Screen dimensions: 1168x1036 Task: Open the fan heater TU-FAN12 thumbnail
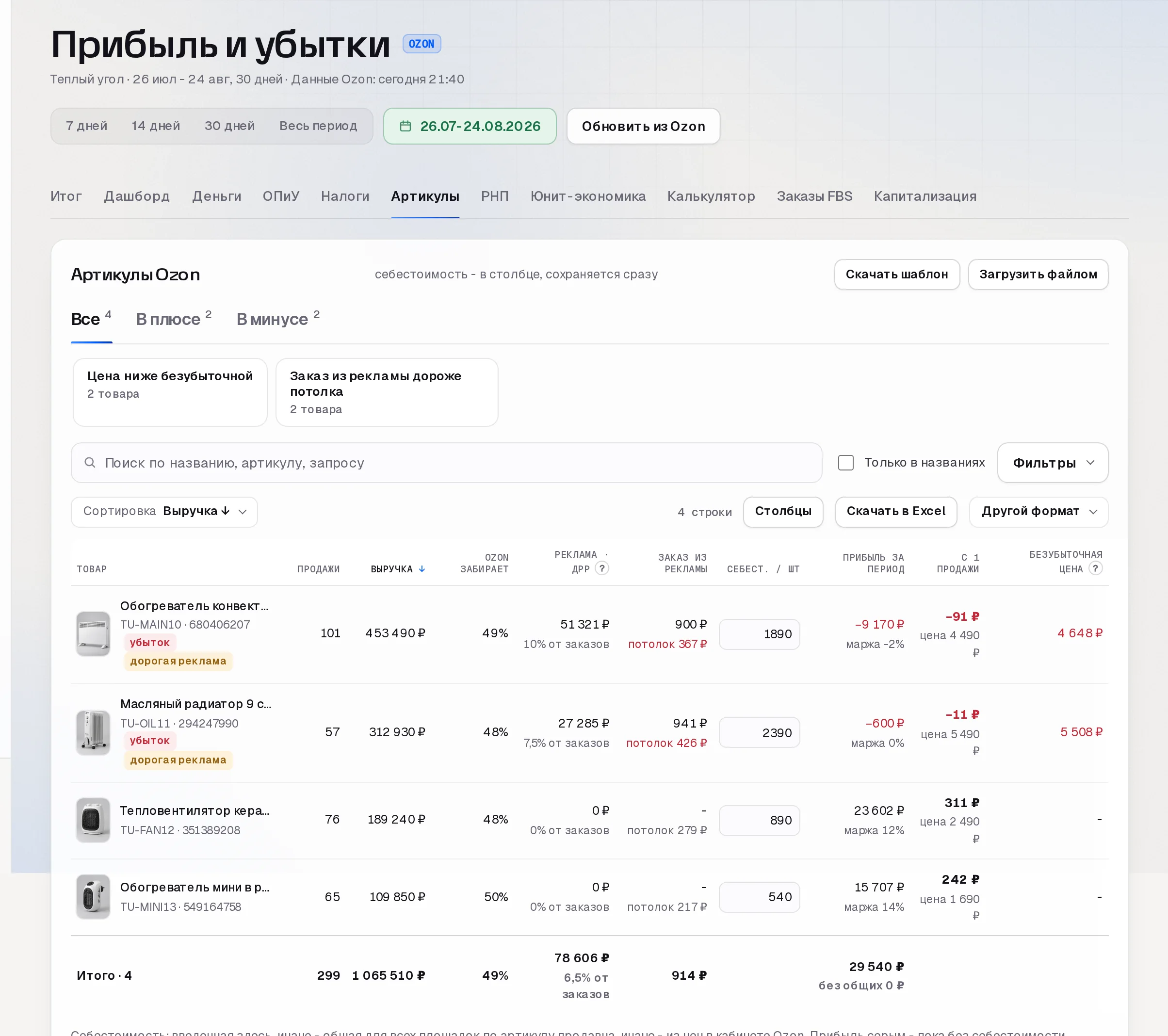coord(93,820)
